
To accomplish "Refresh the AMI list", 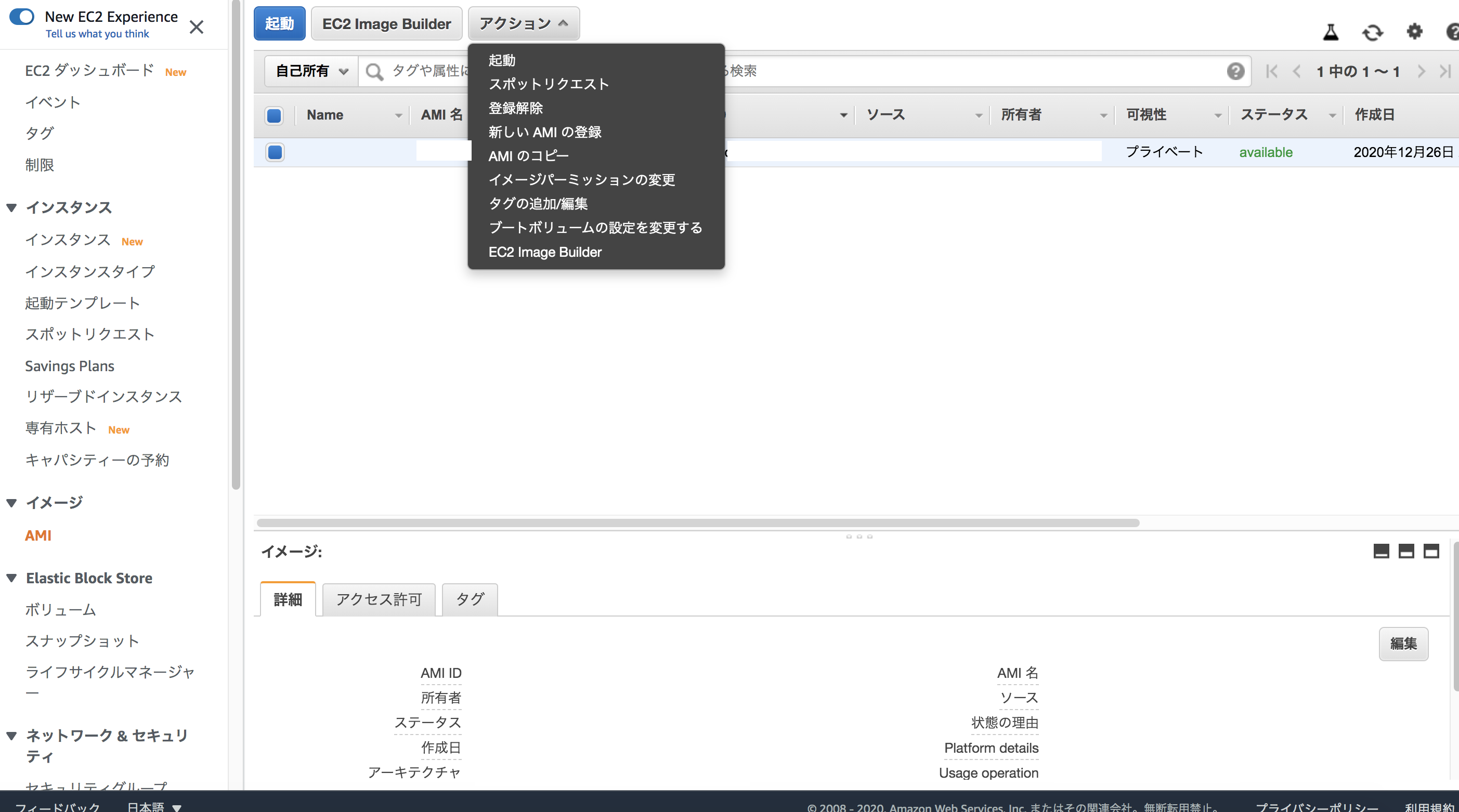I will click(x=1372, y=32).
